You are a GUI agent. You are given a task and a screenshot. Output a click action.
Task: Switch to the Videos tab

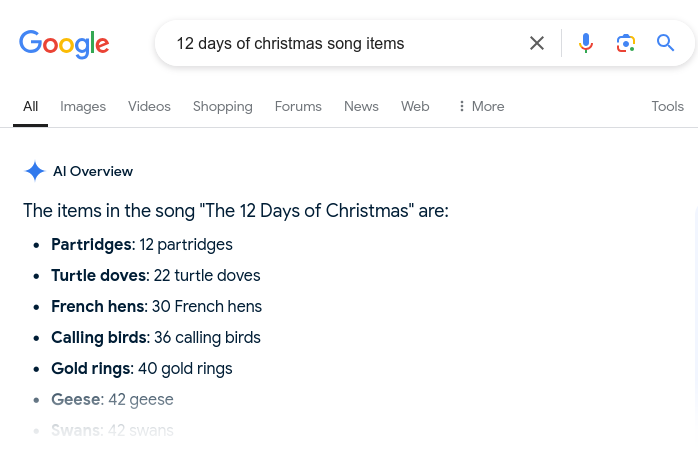tap(149, 106)
